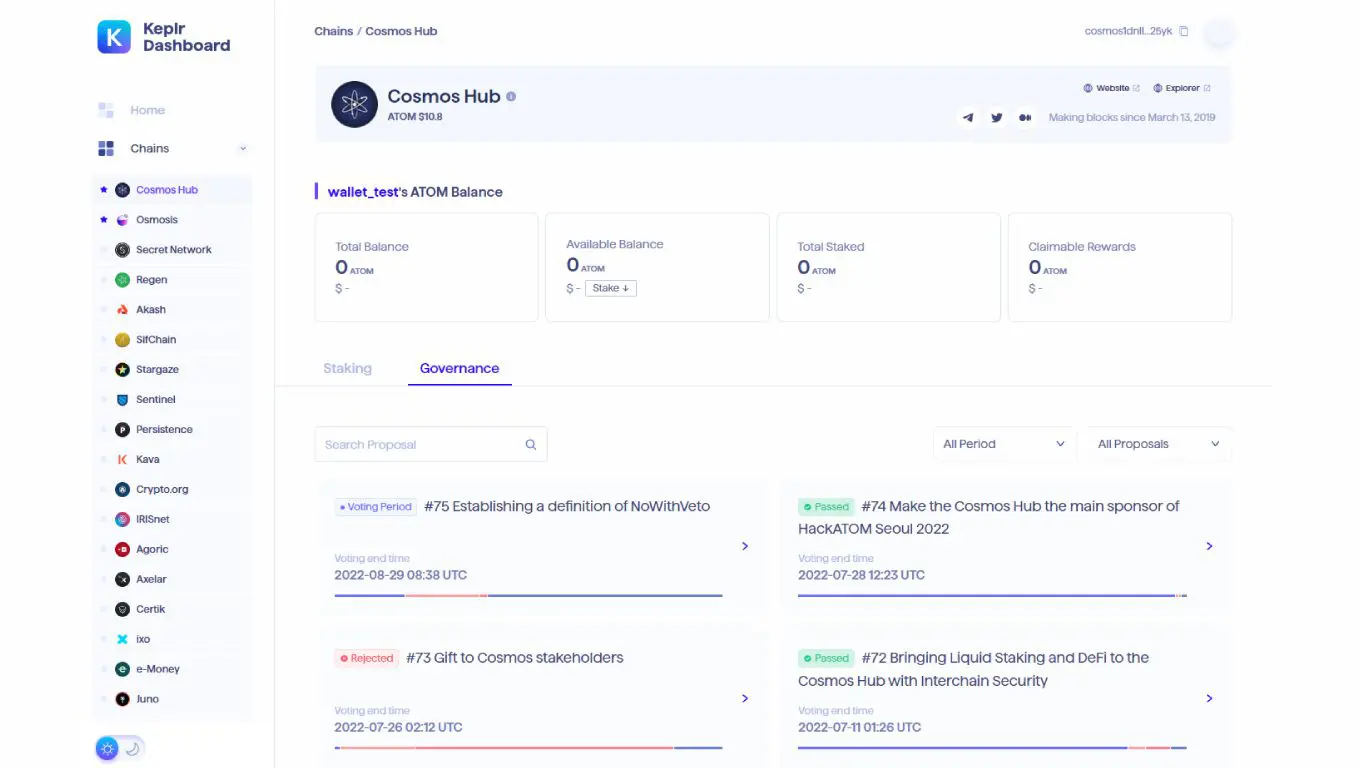
Task: Click Chains breadcrumb link
Action: 333,31
